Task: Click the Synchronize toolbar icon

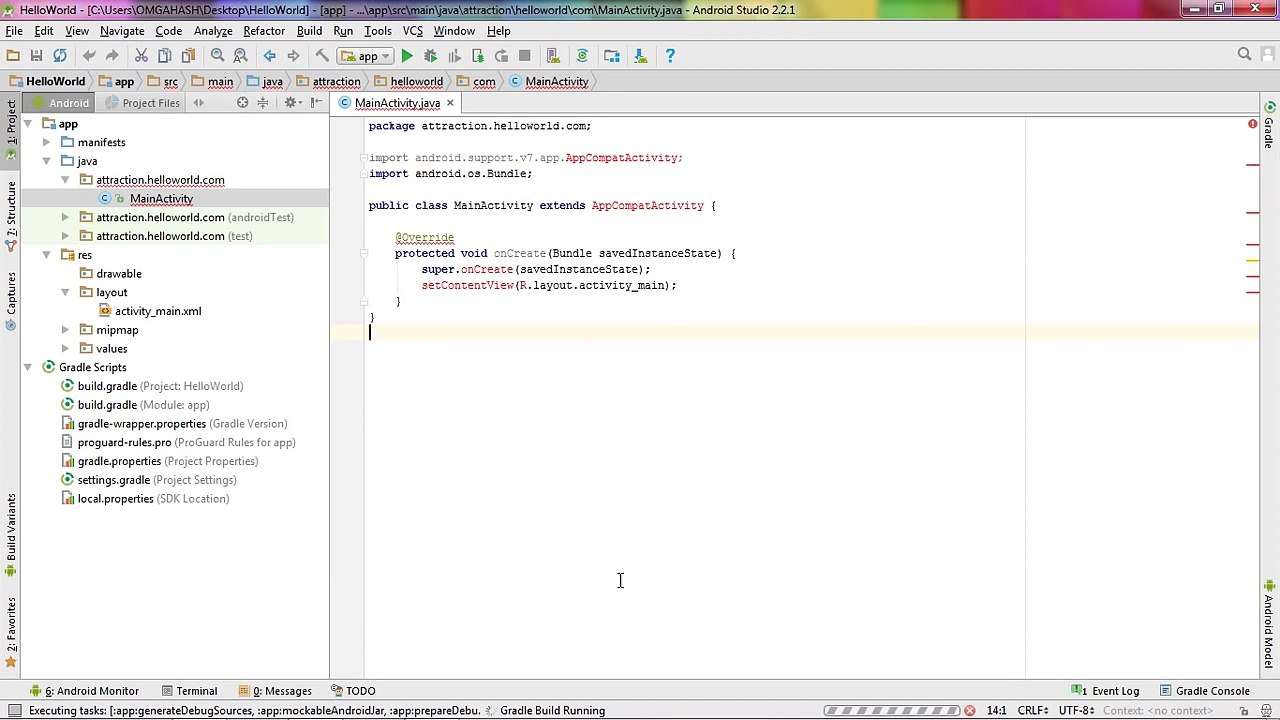Action: pos(59,56)
